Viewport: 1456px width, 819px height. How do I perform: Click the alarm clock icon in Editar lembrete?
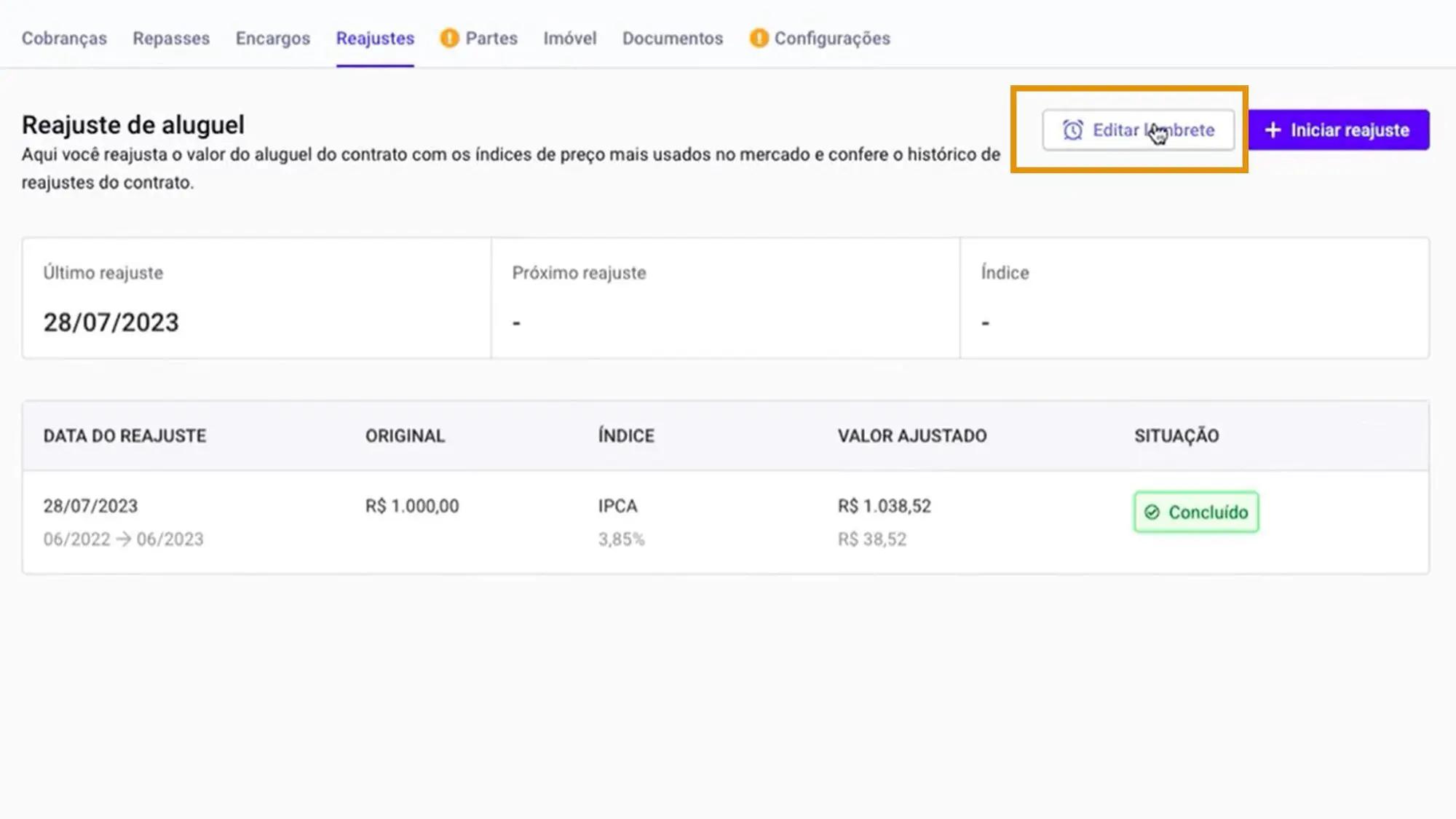click(1072, 130)
